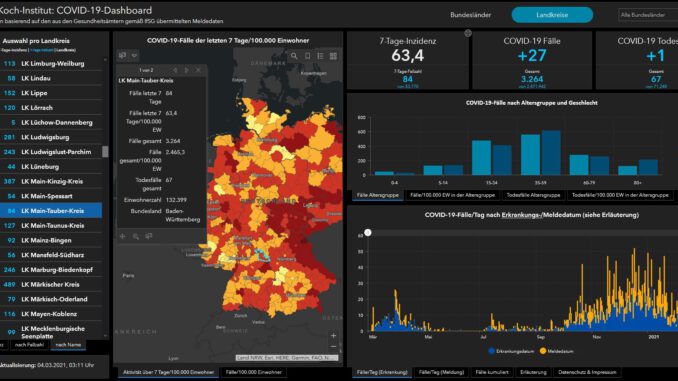Select LK Lüchow-Dannenberg in the list

[51, 122]
